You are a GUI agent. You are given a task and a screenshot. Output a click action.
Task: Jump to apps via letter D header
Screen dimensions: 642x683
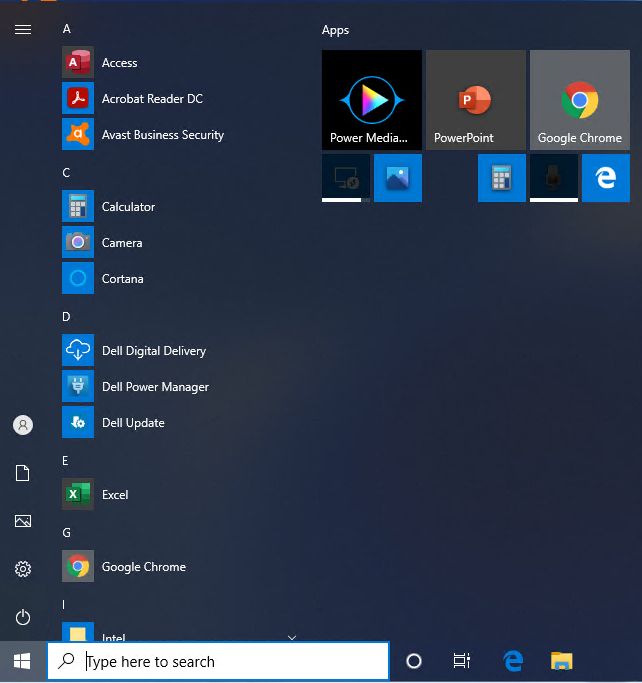66,317
